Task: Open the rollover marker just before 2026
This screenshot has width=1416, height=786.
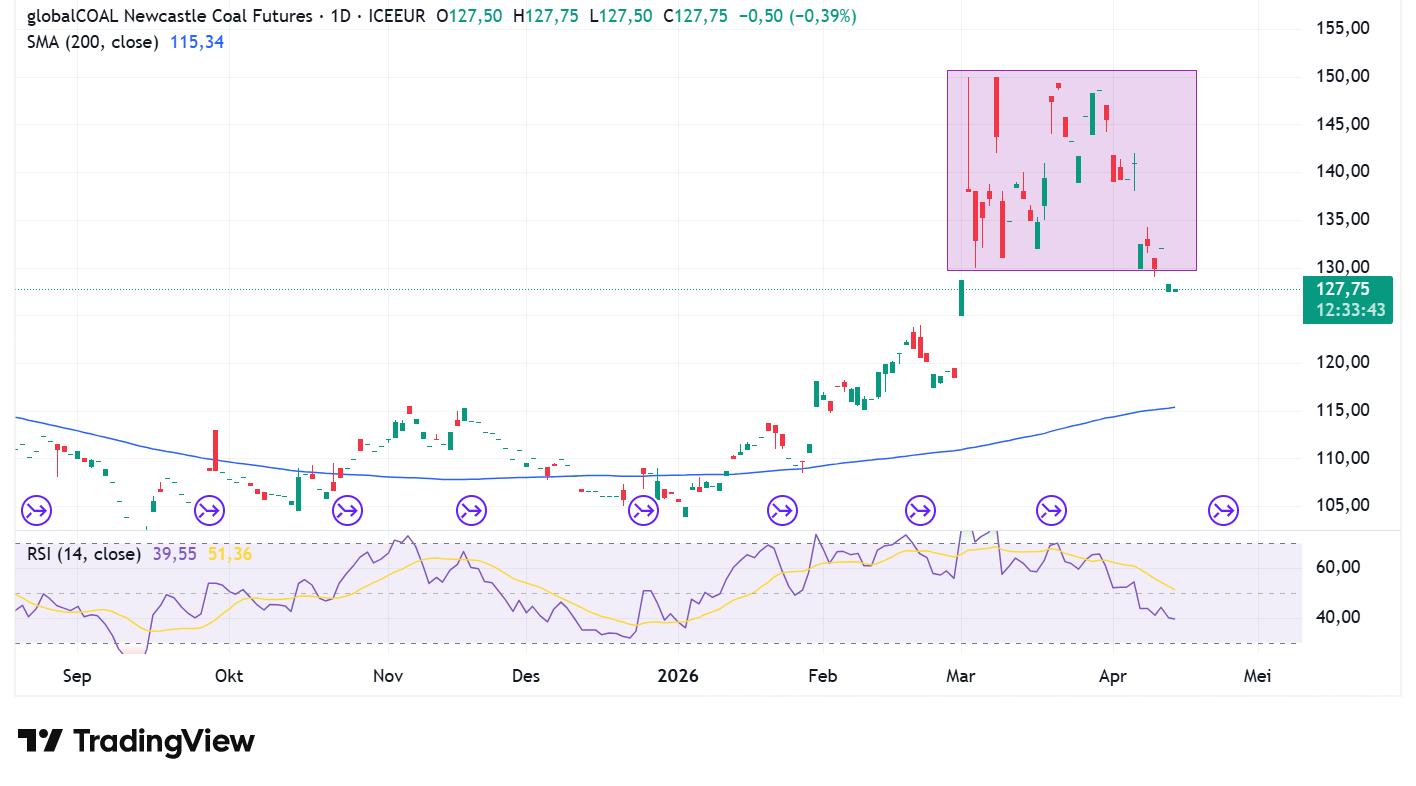Action: [x=643, y=512]
